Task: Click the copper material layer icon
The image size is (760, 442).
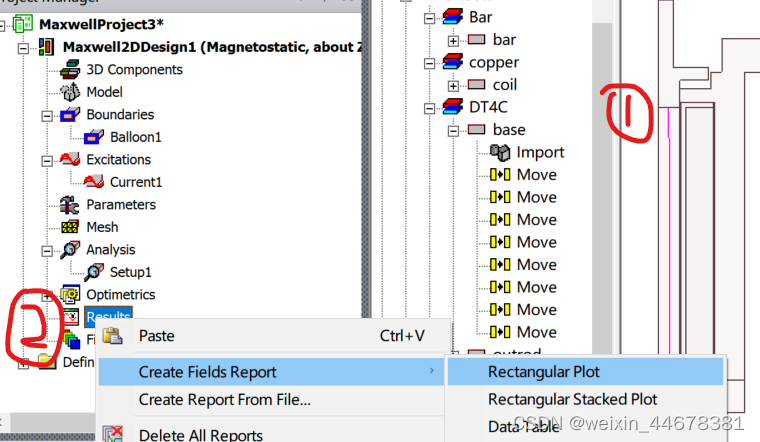Action: click(453, 62)
